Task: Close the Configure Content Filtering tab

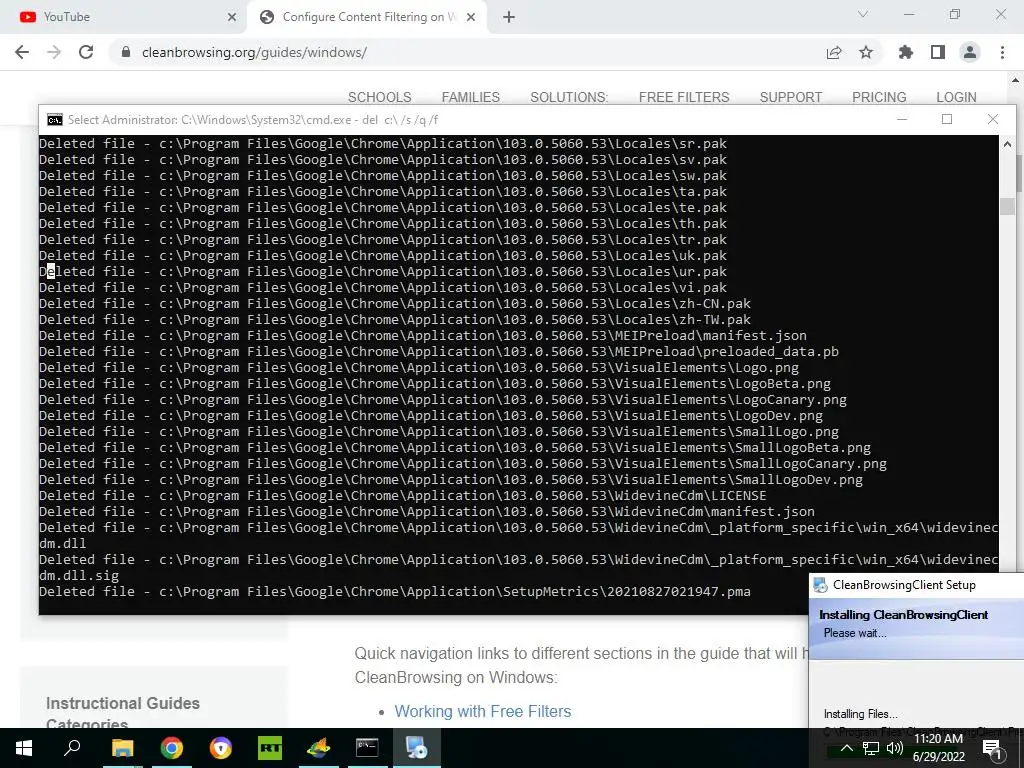Action: tap(471, 18)
